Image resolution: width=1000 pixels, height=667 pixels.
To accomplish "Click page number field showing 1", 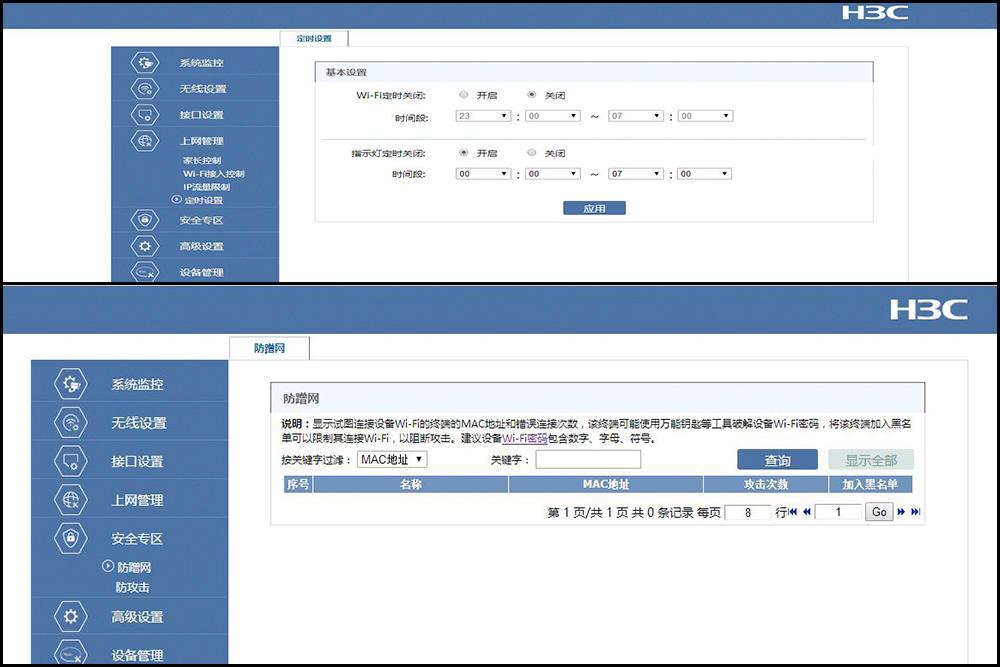I will (838, 512).
